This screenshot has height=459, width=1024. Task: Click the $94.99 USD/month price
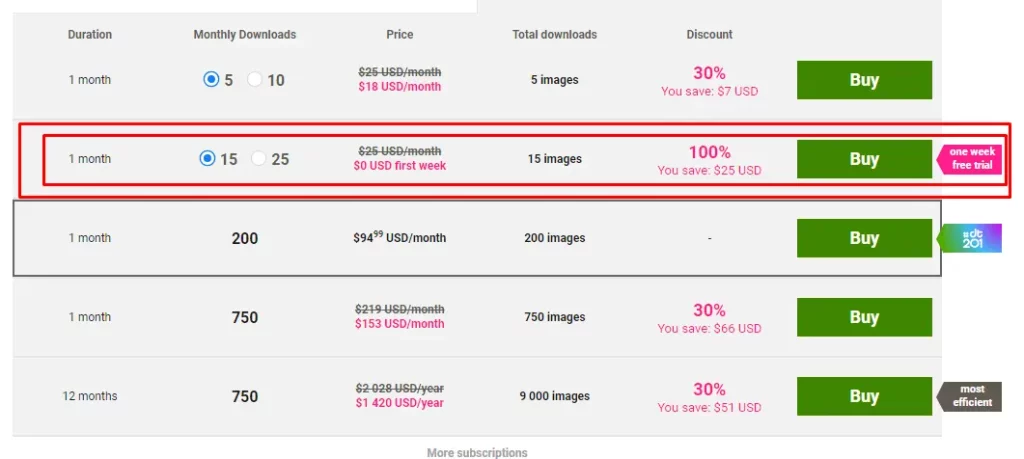[x=400, y=238]
